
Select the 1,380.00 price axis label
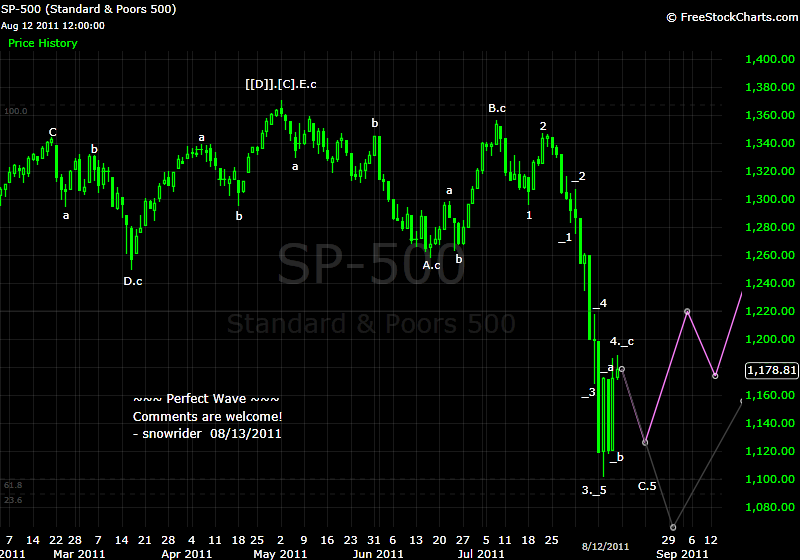point(770,87)
